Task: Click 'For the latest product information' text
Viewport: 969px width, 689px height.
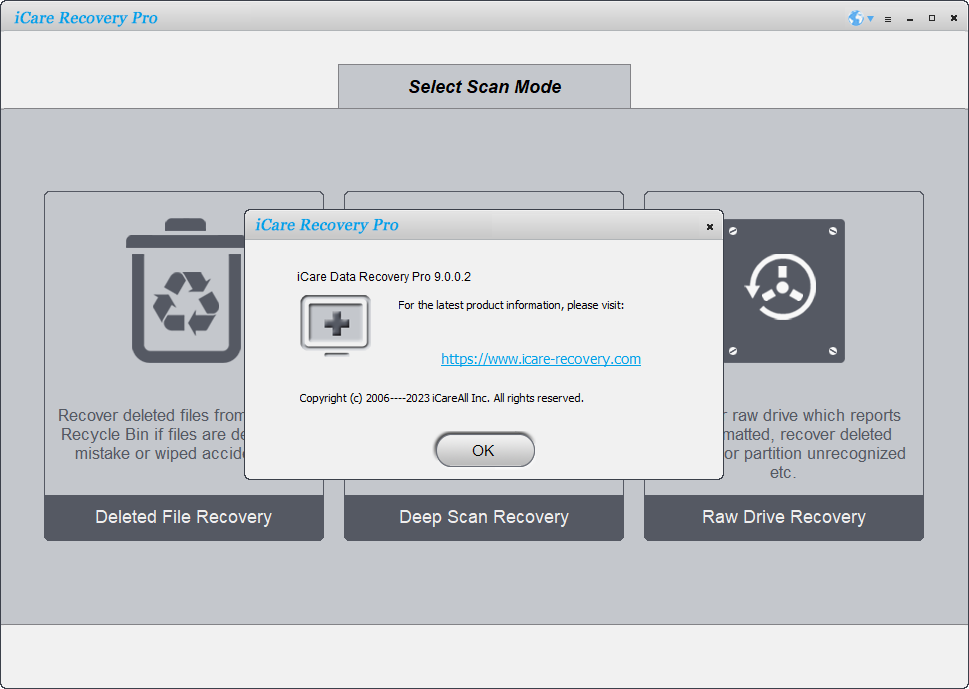Action: (x=511, y=305)
